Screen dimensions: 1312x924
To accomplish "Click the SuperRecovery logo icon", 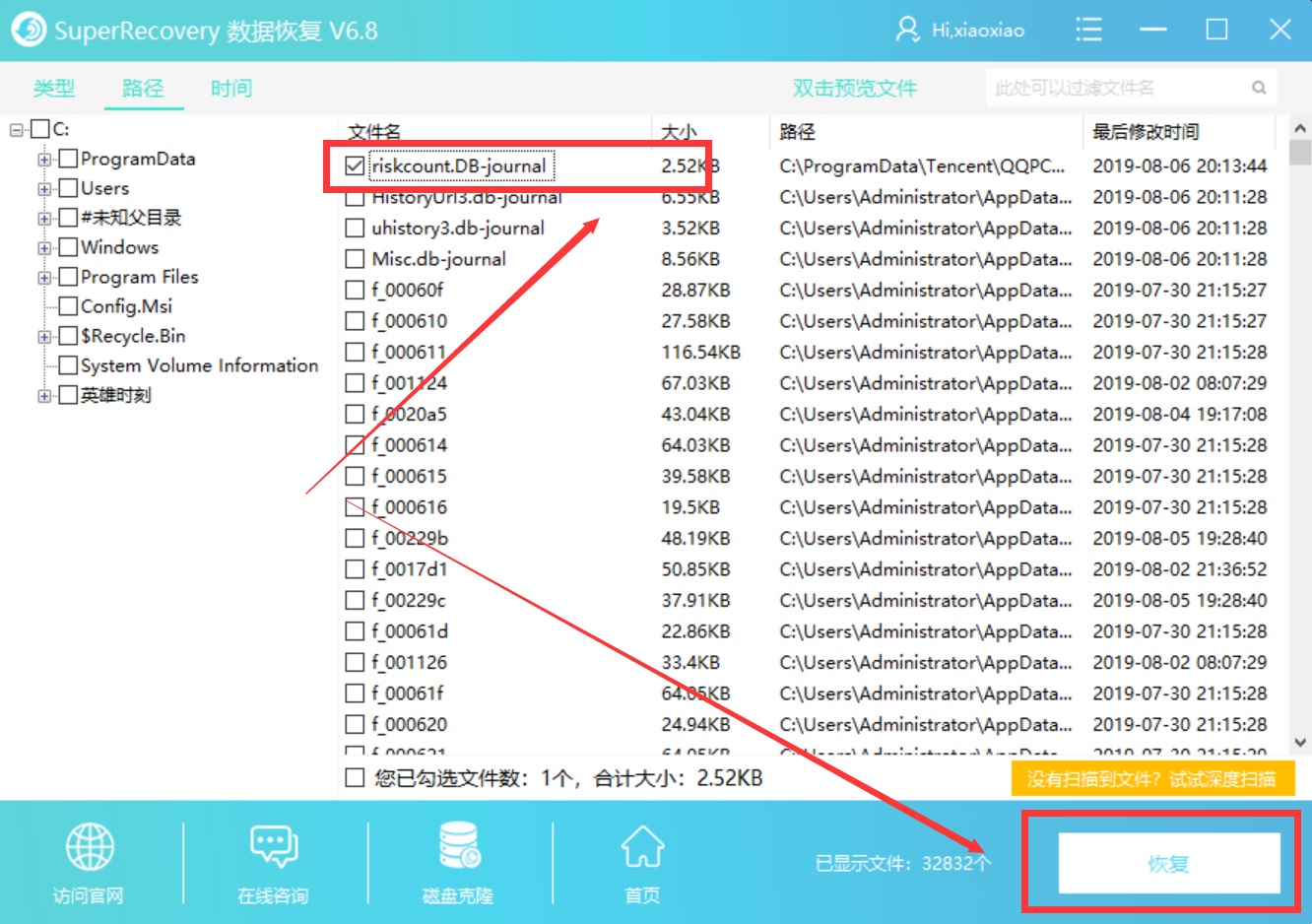I will click(x=28, y=30).
